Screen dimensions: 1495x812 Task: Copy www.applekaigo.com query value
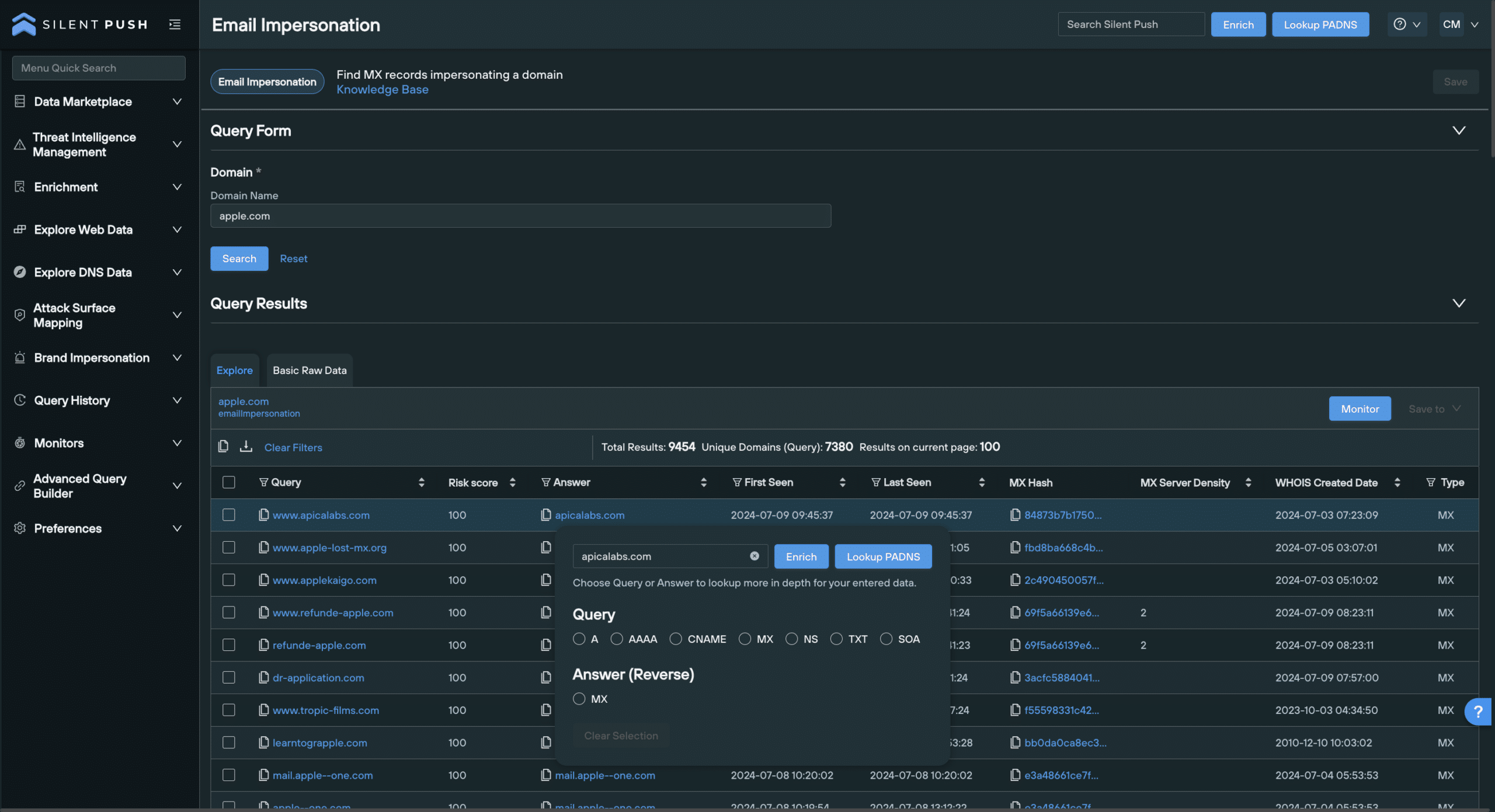pyautogui.click(x=264, y=580)
